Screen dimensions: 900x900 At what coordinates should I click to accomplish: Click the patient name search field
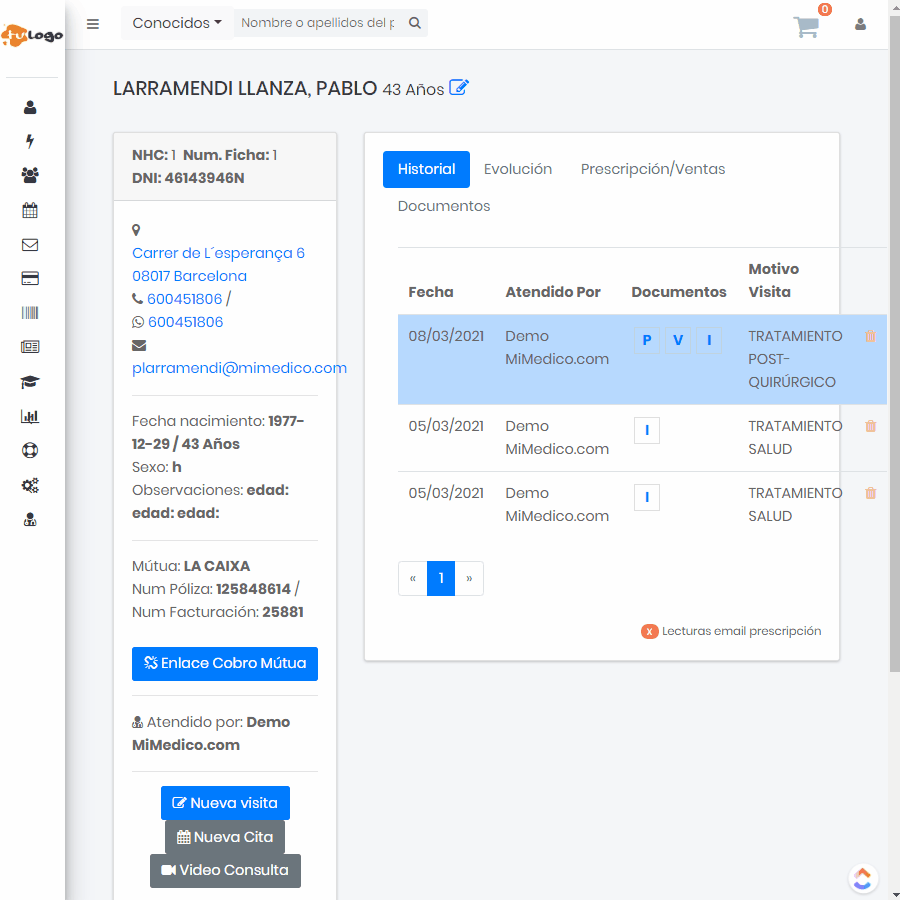click(318, 23)
